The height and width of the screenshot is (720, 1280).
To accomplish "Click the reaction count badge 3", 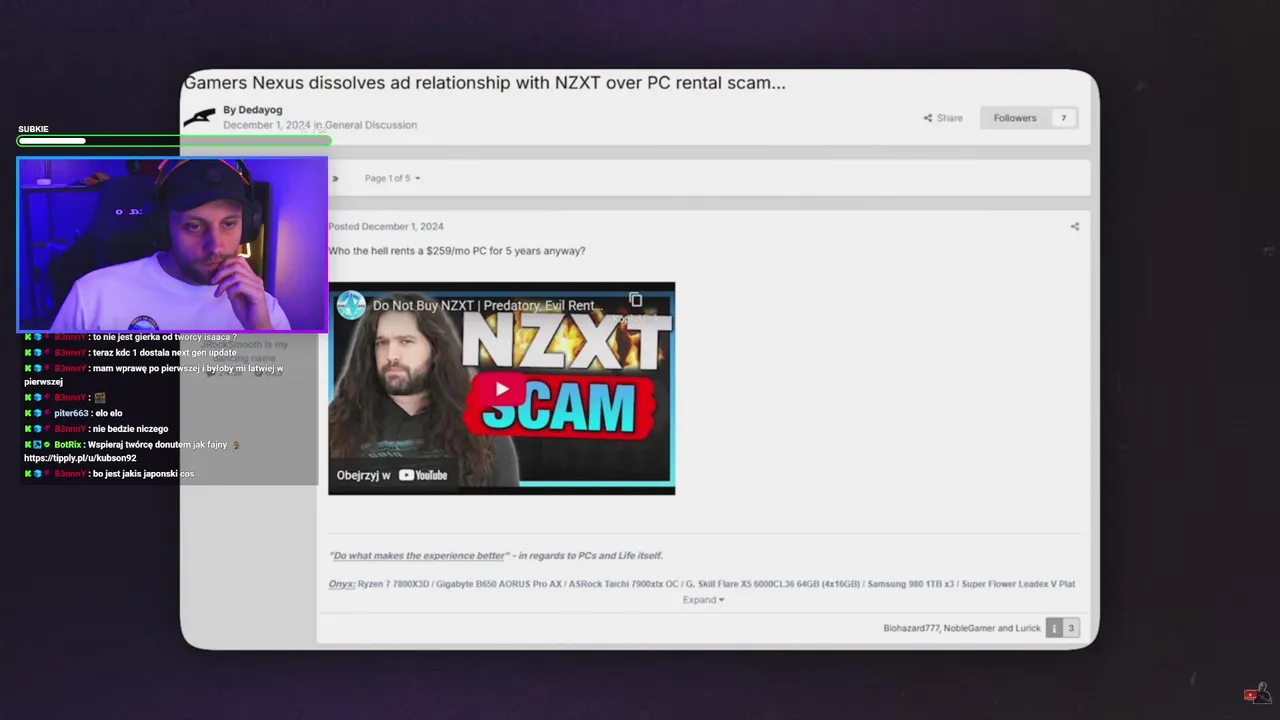I will (x=1071, y=628).
